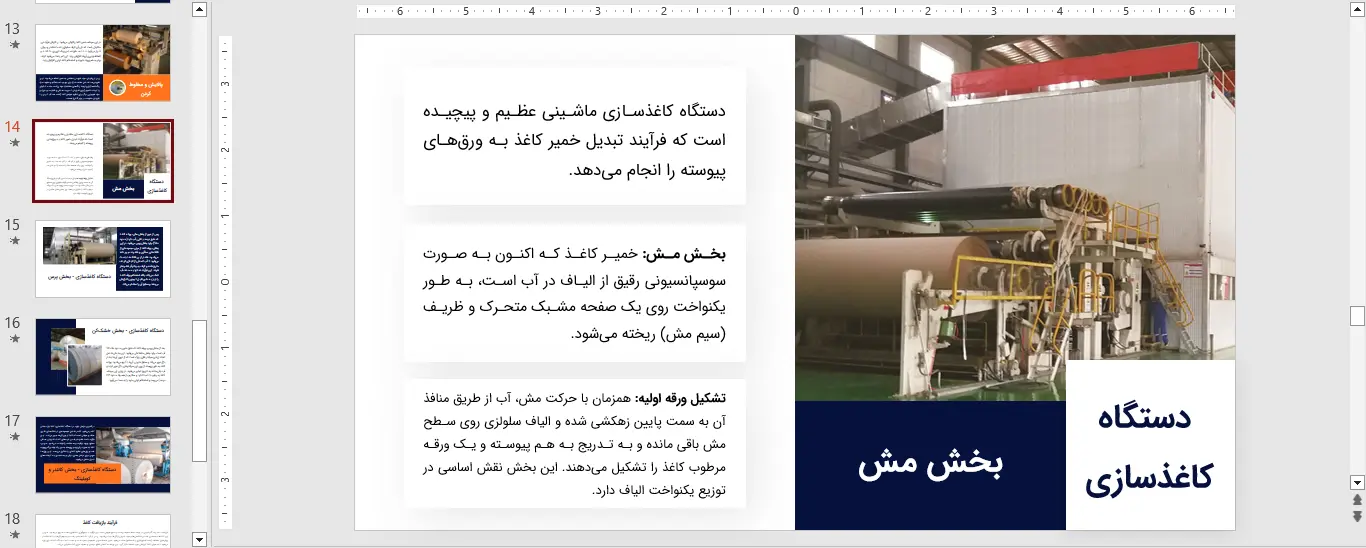The height and width of the screenshot is (548, 1366).
Task: Go to next slide using double-down arrow
Action: tap(1357, 516)
